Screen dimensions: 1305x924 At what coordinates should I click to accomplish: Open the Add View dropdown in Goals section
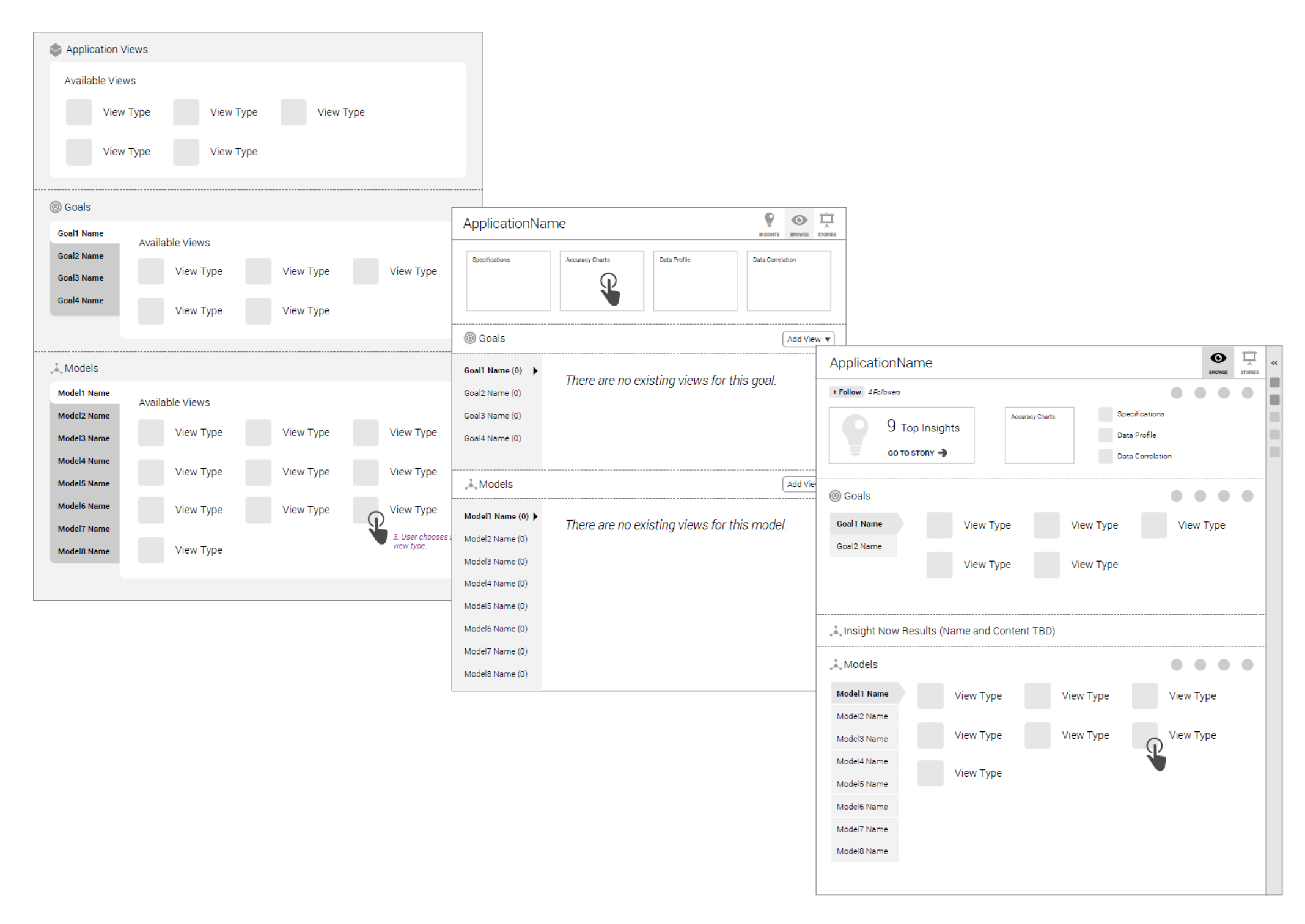pos(808,339)
